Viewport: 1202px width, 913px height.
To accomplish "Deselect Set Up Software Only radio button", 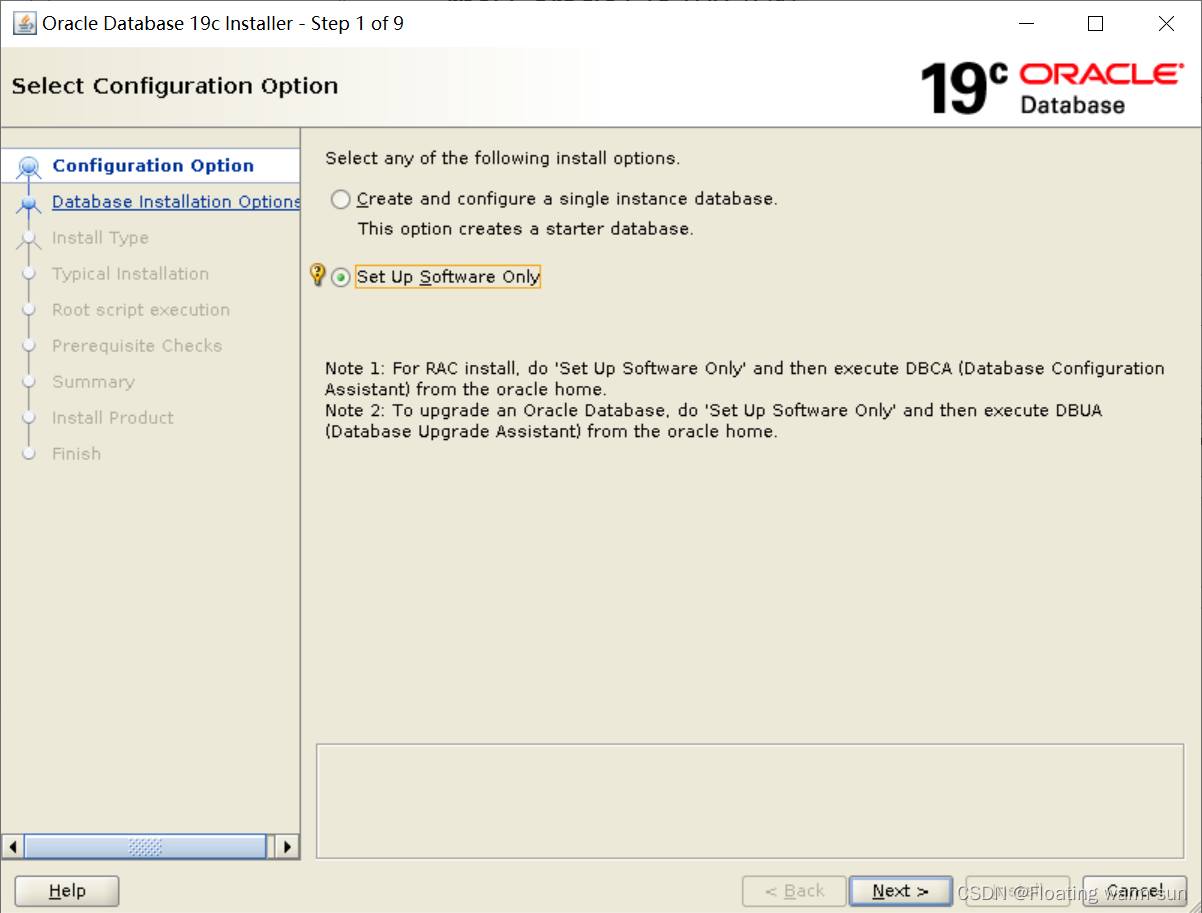I will click(341, 276).
